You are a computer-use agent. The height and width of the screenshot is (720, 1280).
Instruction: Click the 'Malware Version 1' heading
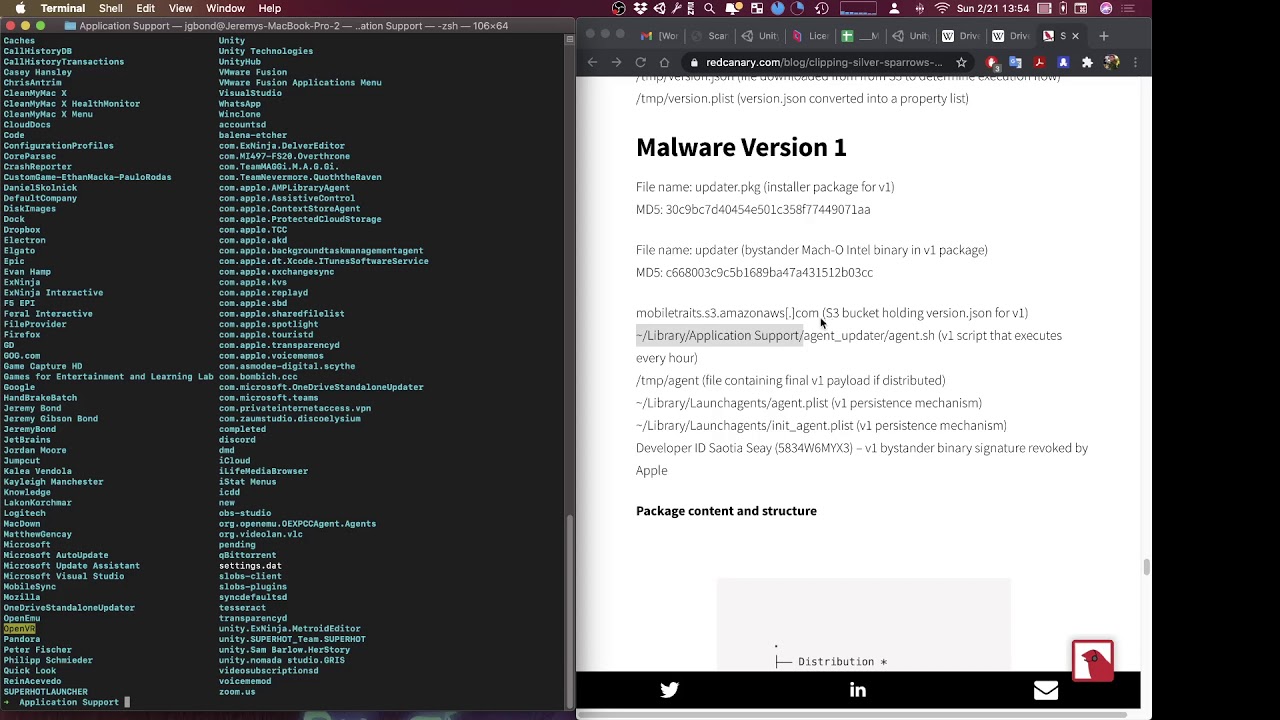coord(741,147)
